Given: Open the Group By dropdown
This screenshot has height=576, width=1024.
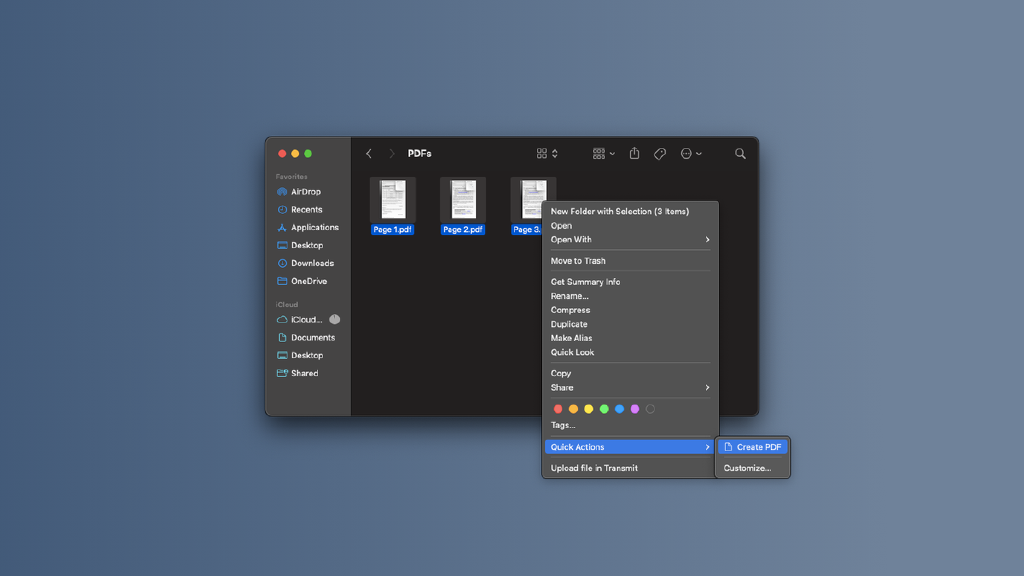Looking at the screenshot, I should pyautogui.click(x=603, y=153).
